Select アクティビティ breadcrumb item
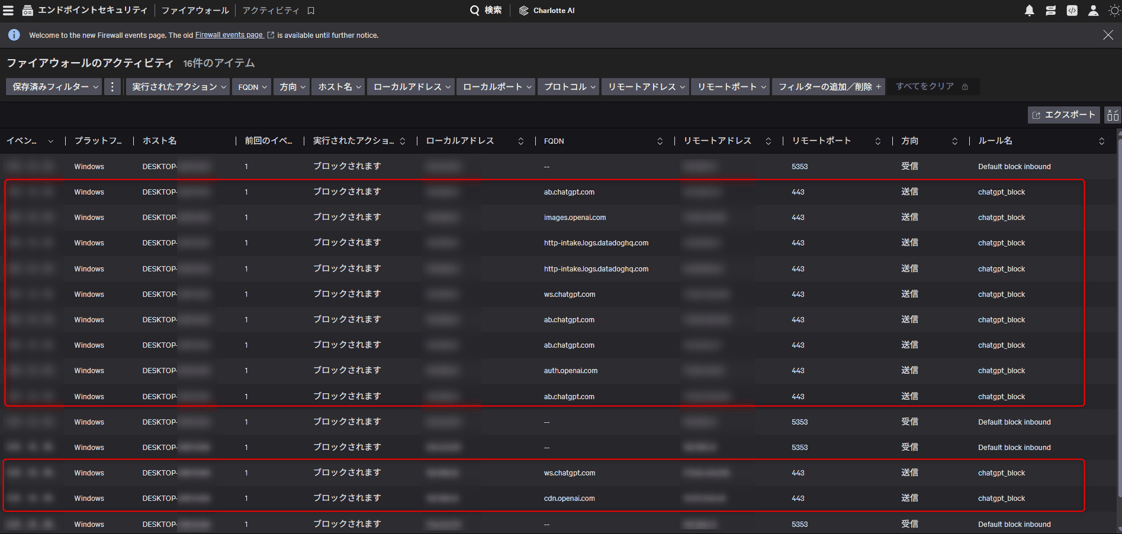The image size is (1122, 534). pyautogui.click(x=271, y=11)
